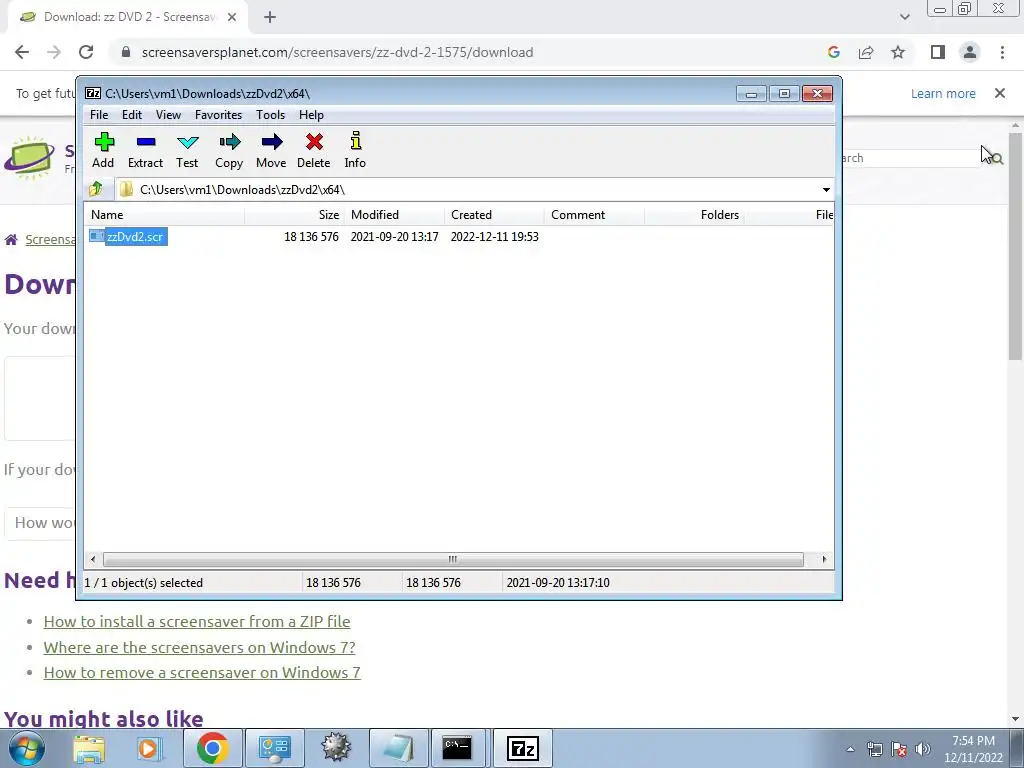Open the Favorites menu
1024x768 pixels.
tap(219, 115)
